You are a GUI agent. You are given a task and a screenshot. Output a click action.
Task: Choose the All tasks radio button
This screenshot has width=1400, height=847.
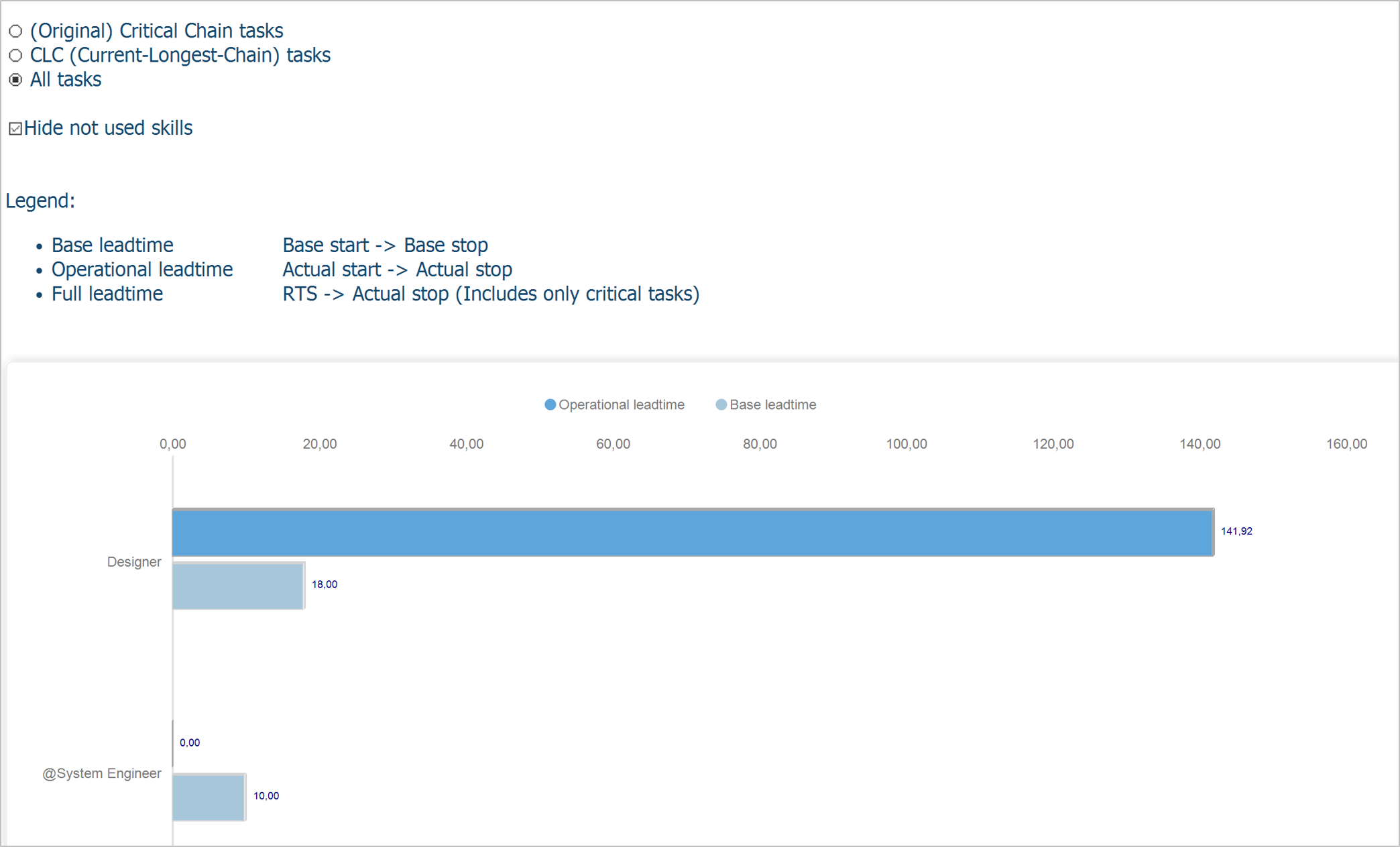[x=15, y=80]
